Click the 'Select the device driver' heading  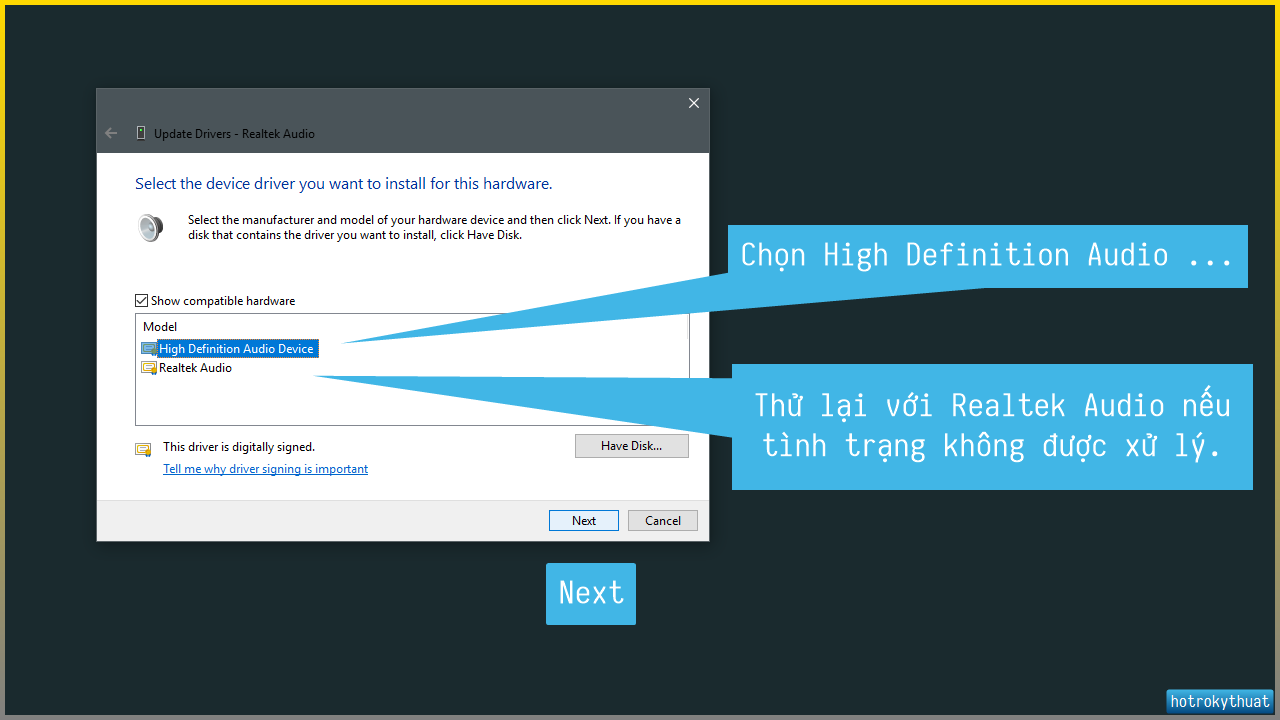343,184
